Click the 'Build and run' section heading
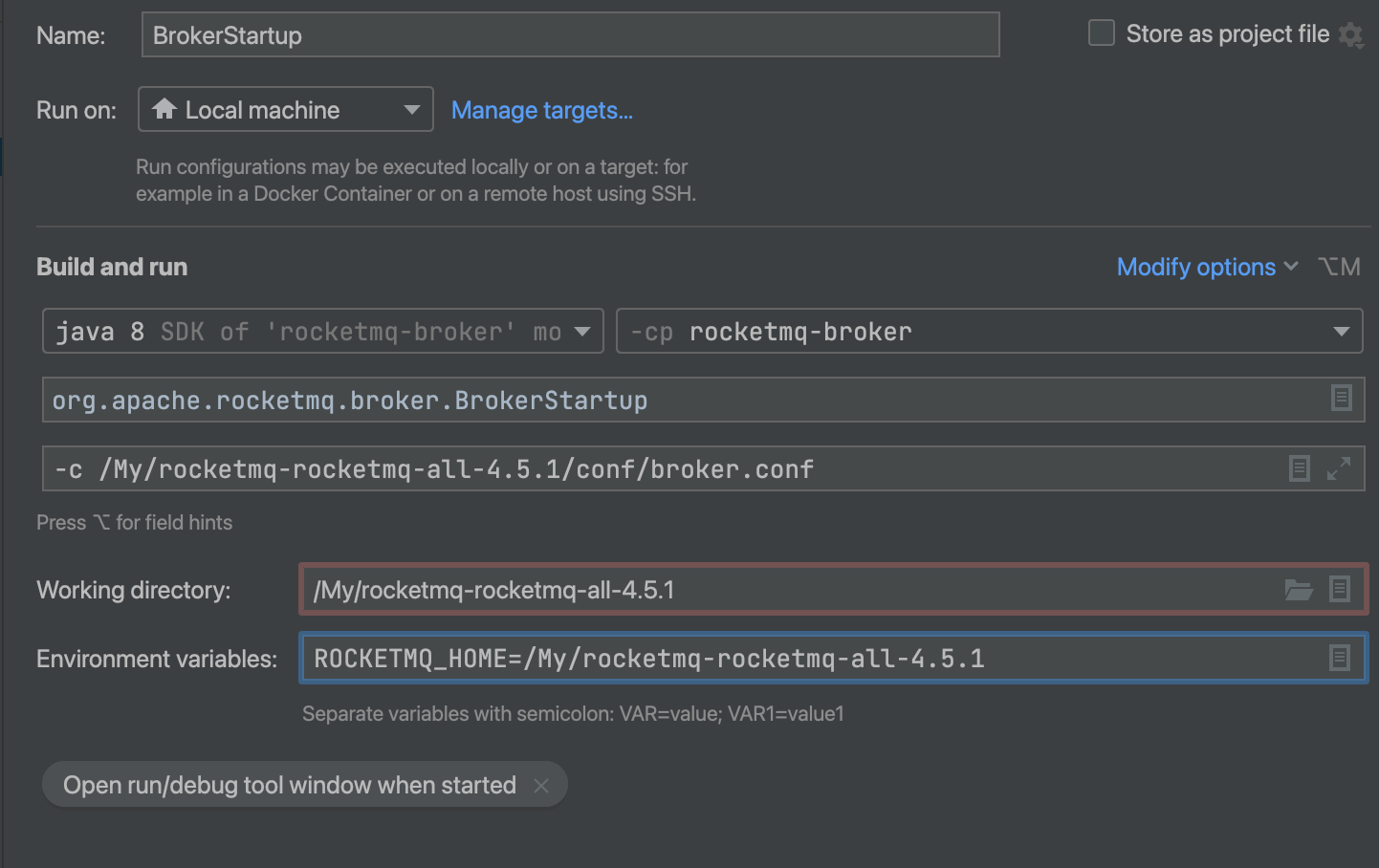 tap(112, 267)
